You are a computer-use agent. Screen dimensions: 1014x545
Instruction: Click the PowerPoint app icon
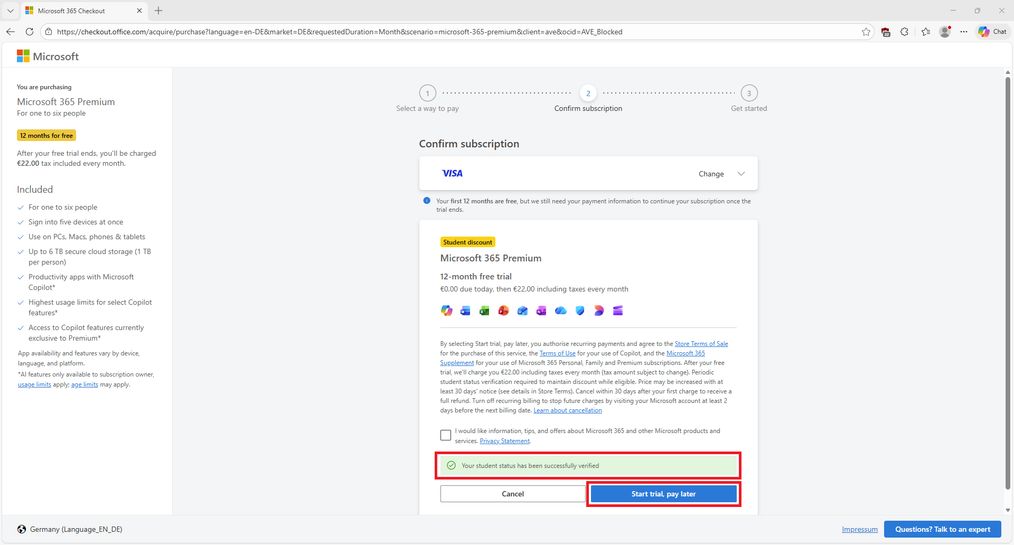(x=503, y=311)
